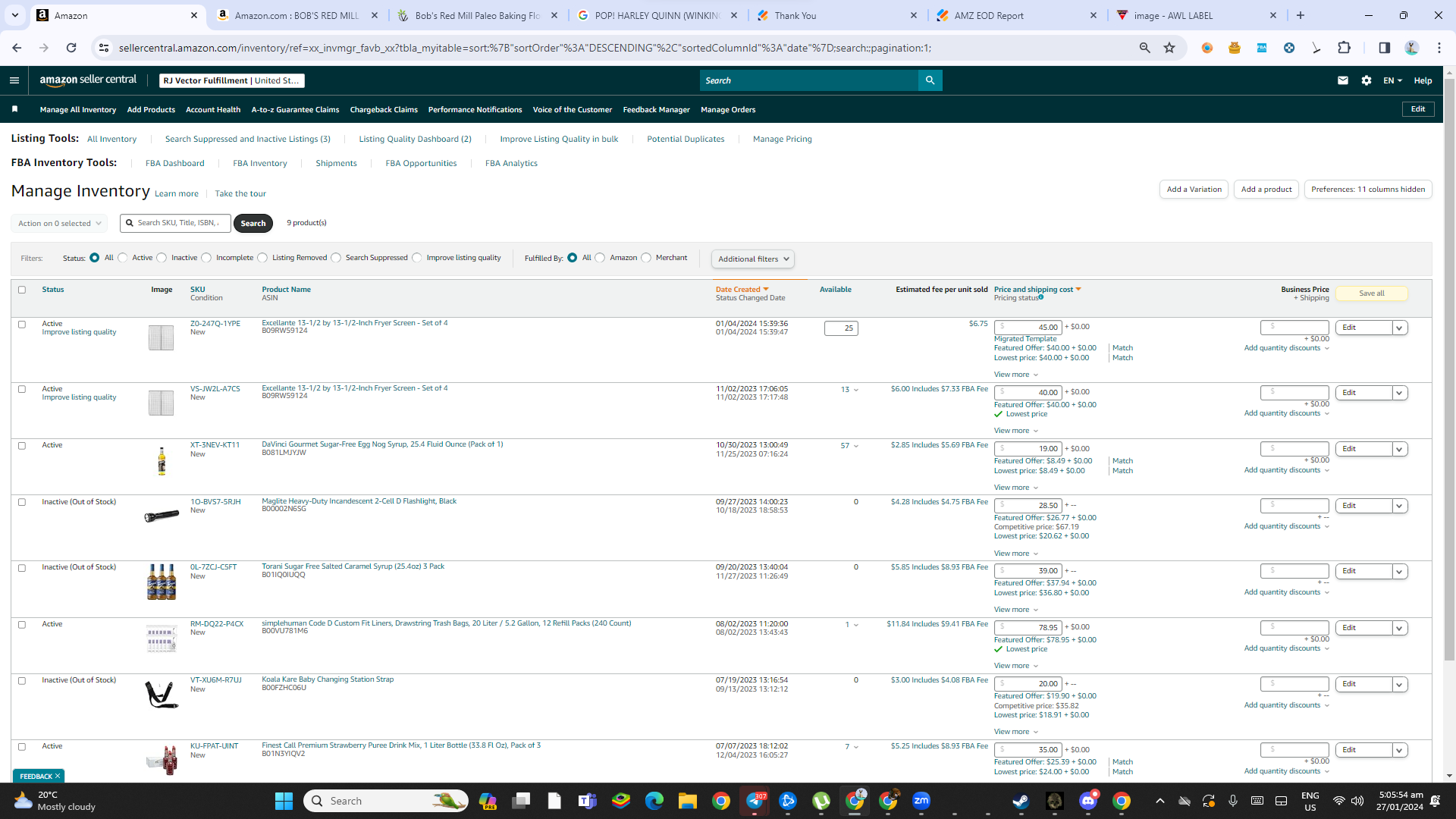Open a new browser tab
The image size is (1456, 819).
(x=1301, y=15)
